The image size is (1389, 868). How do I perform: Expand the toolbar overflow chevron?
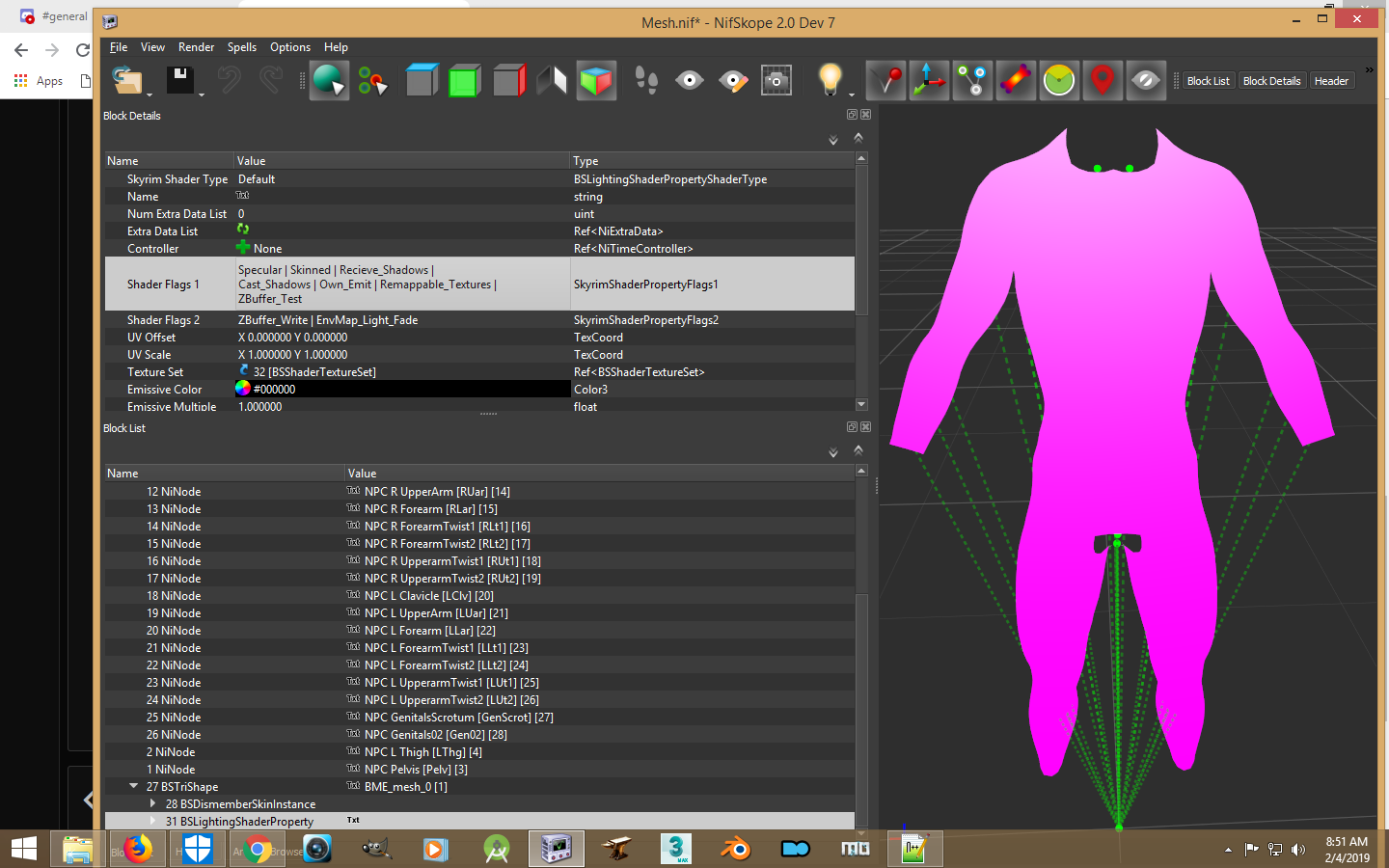pyautogui.click(x=1369, y=70)
